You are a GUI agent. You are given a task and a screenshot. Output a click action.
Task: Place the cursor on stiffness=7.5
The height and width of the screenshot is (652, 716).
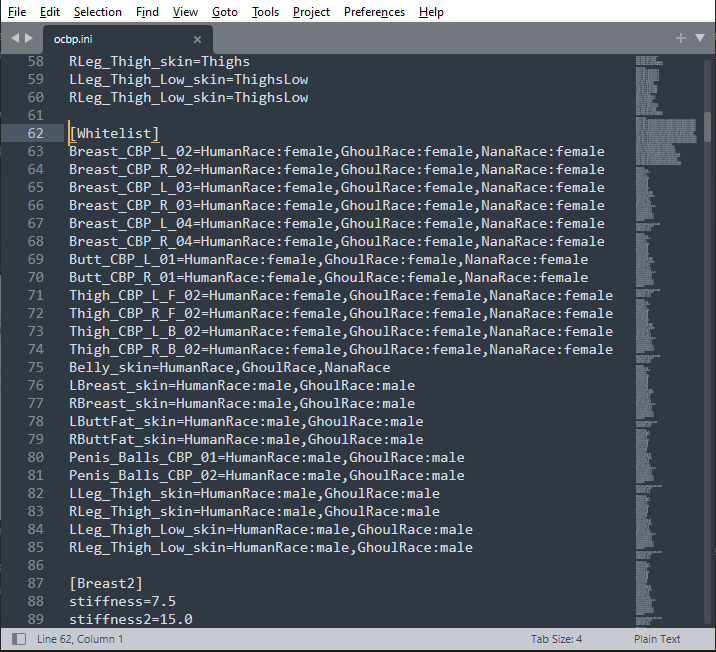pyautogui.click(x=122, y=601)
